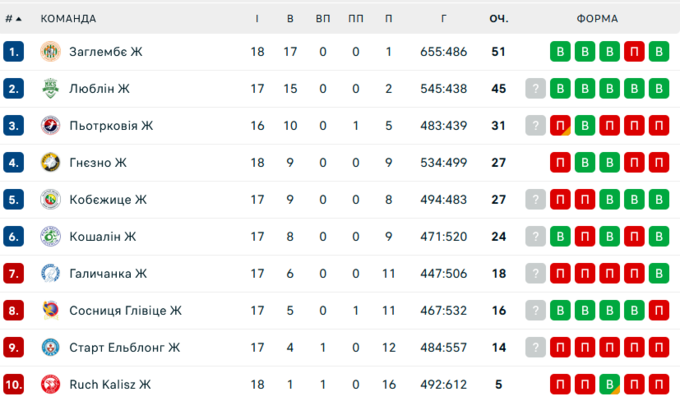Click the red rank 10 position badge
Viewport: 680px width, 401px height.
tap(13, 384)
